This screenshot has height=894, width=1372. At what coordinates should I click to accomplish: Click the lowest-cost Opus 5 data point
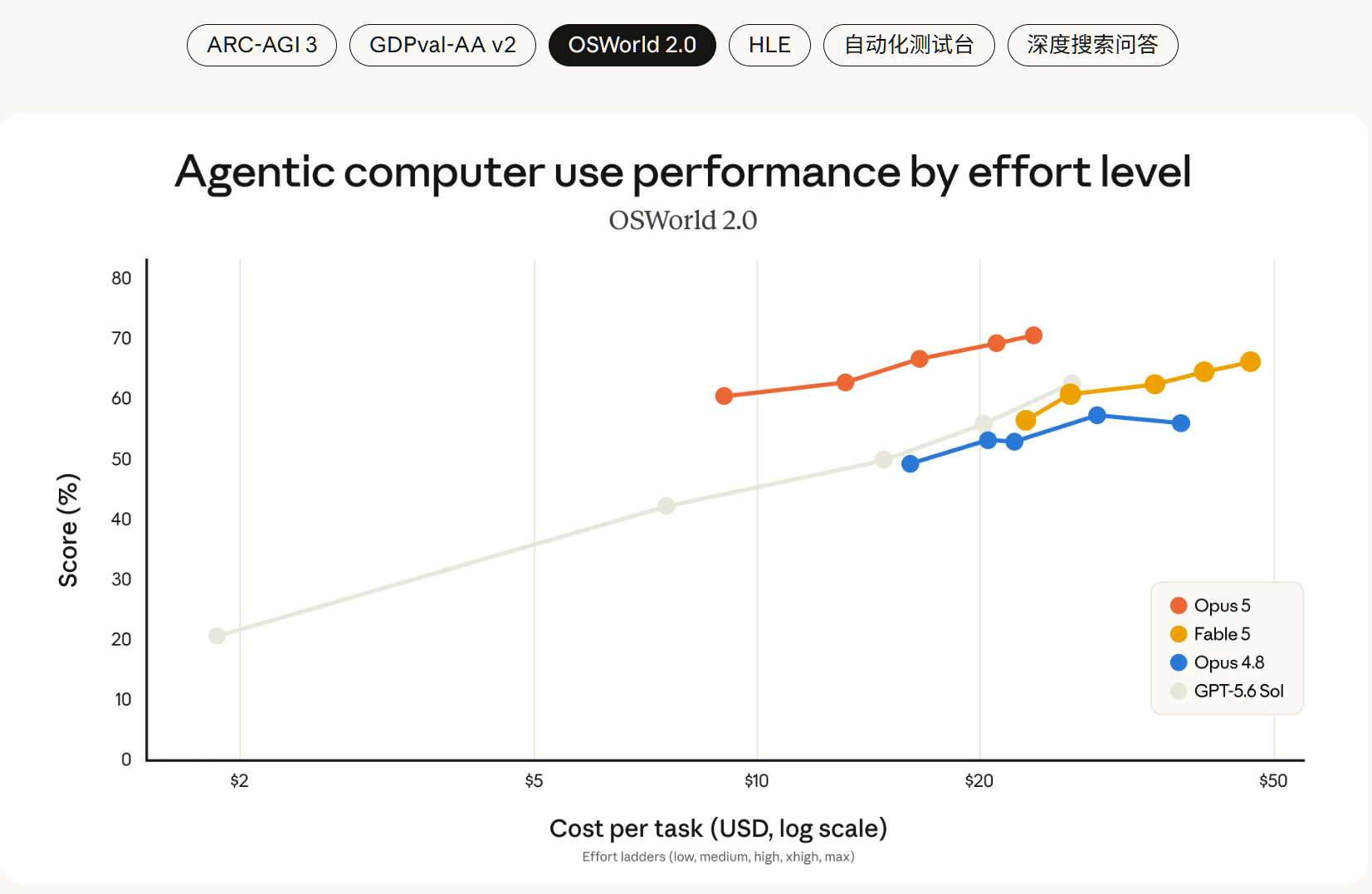coord(724,396)
